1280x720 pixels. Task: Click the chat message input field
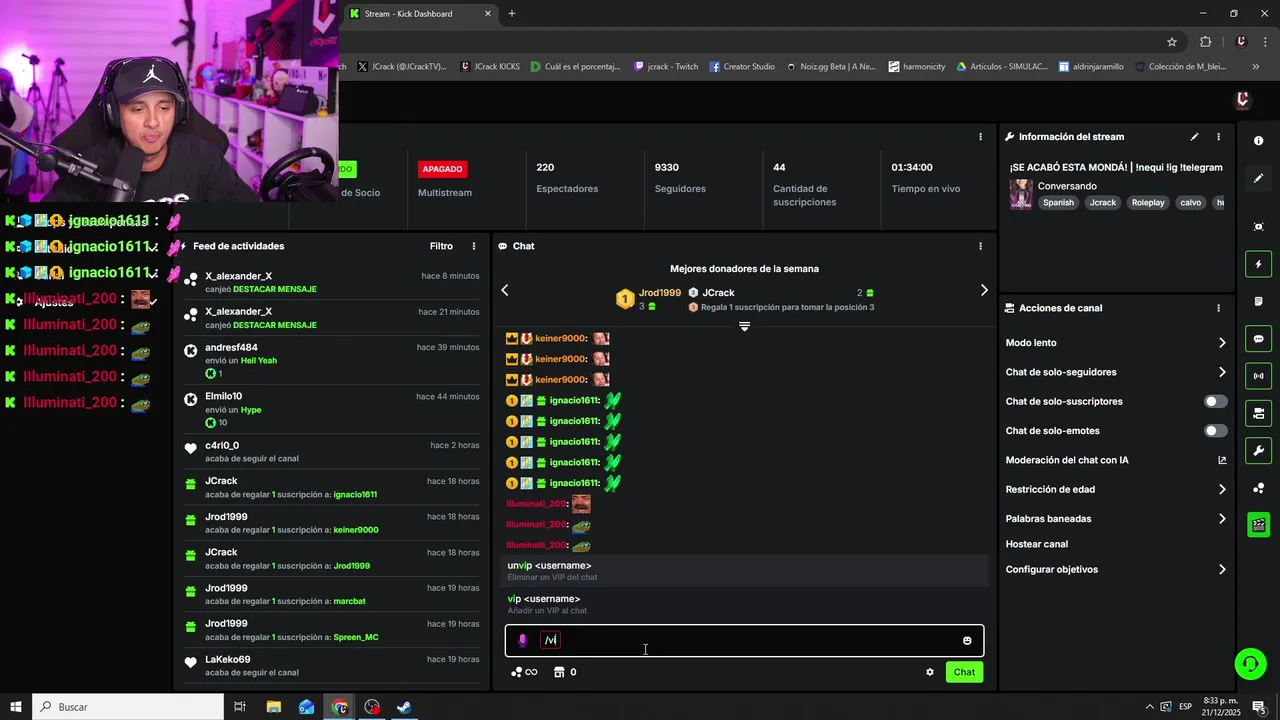[x=745, y=641]
